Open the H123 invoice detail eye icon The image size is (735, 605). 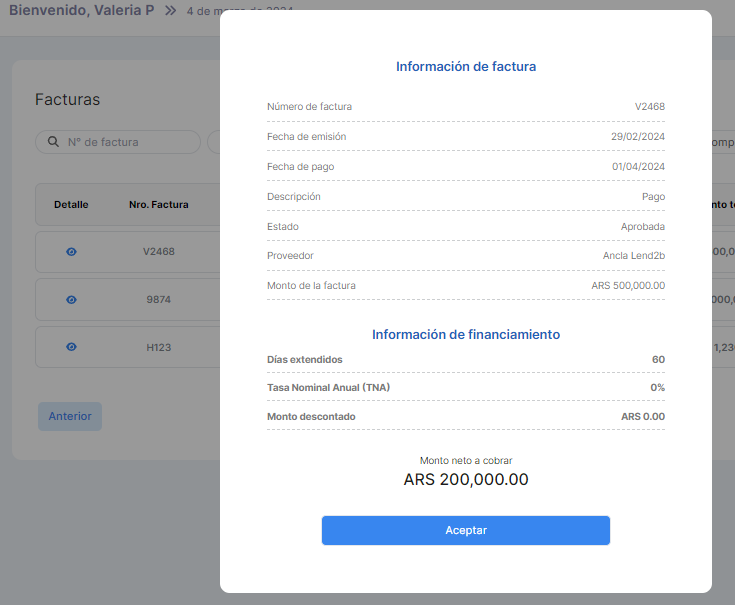point(71,346)
